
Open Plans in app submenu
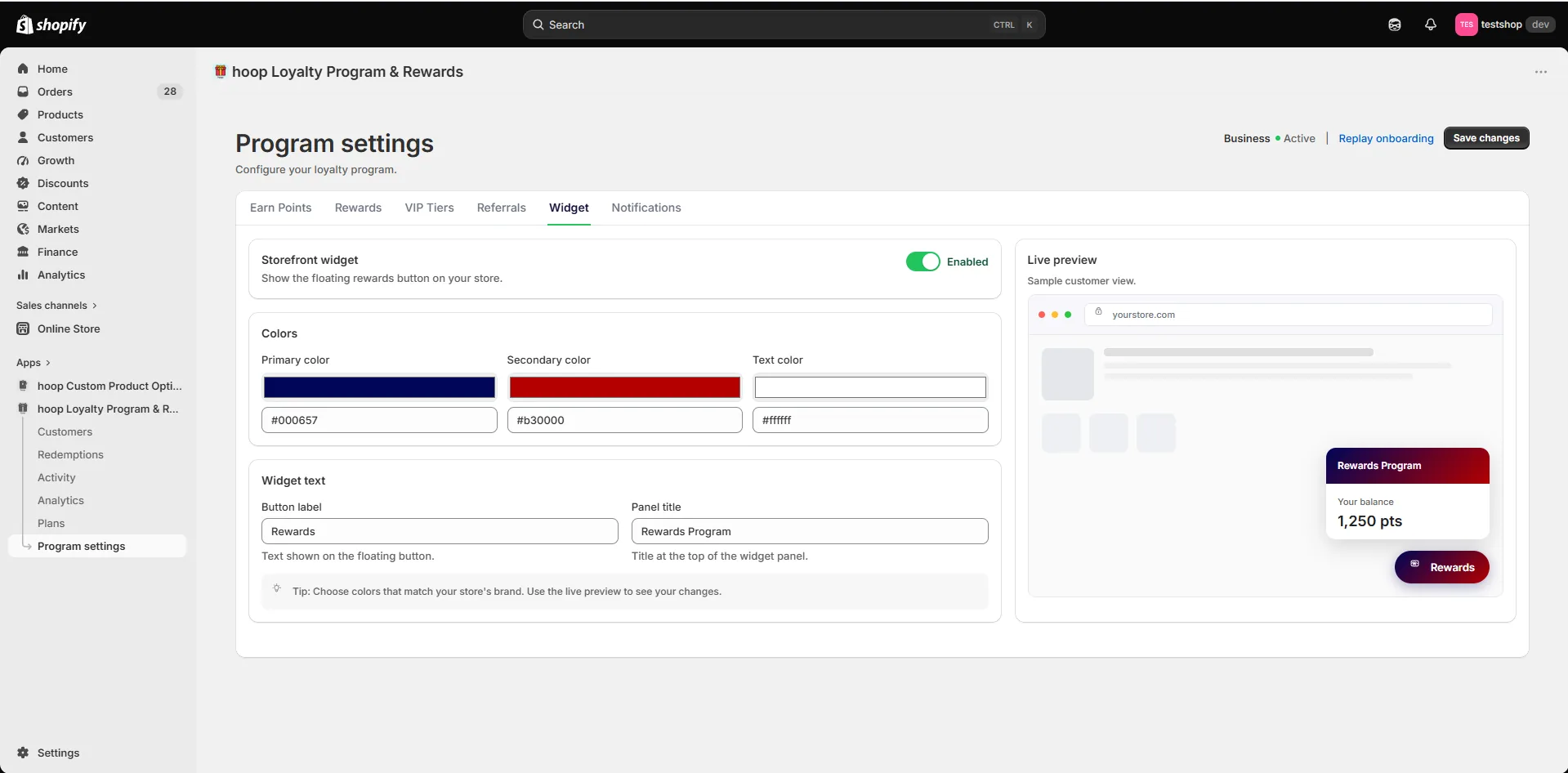(51, 523)
